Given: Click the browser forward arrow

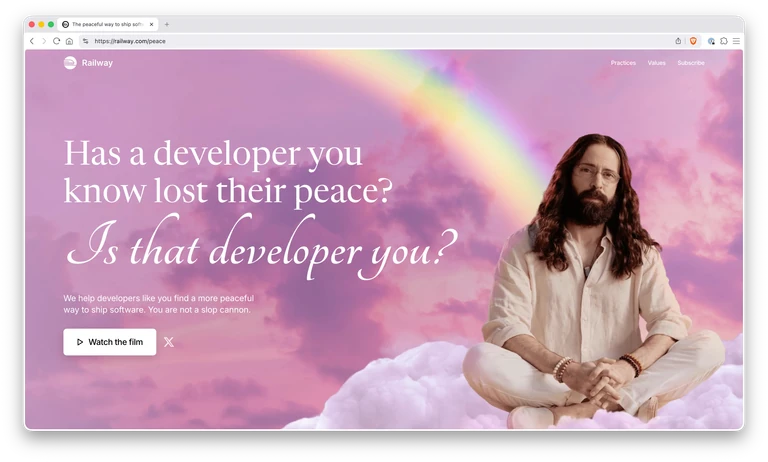Looking at the screenshot, I should (x=44, y=41).
